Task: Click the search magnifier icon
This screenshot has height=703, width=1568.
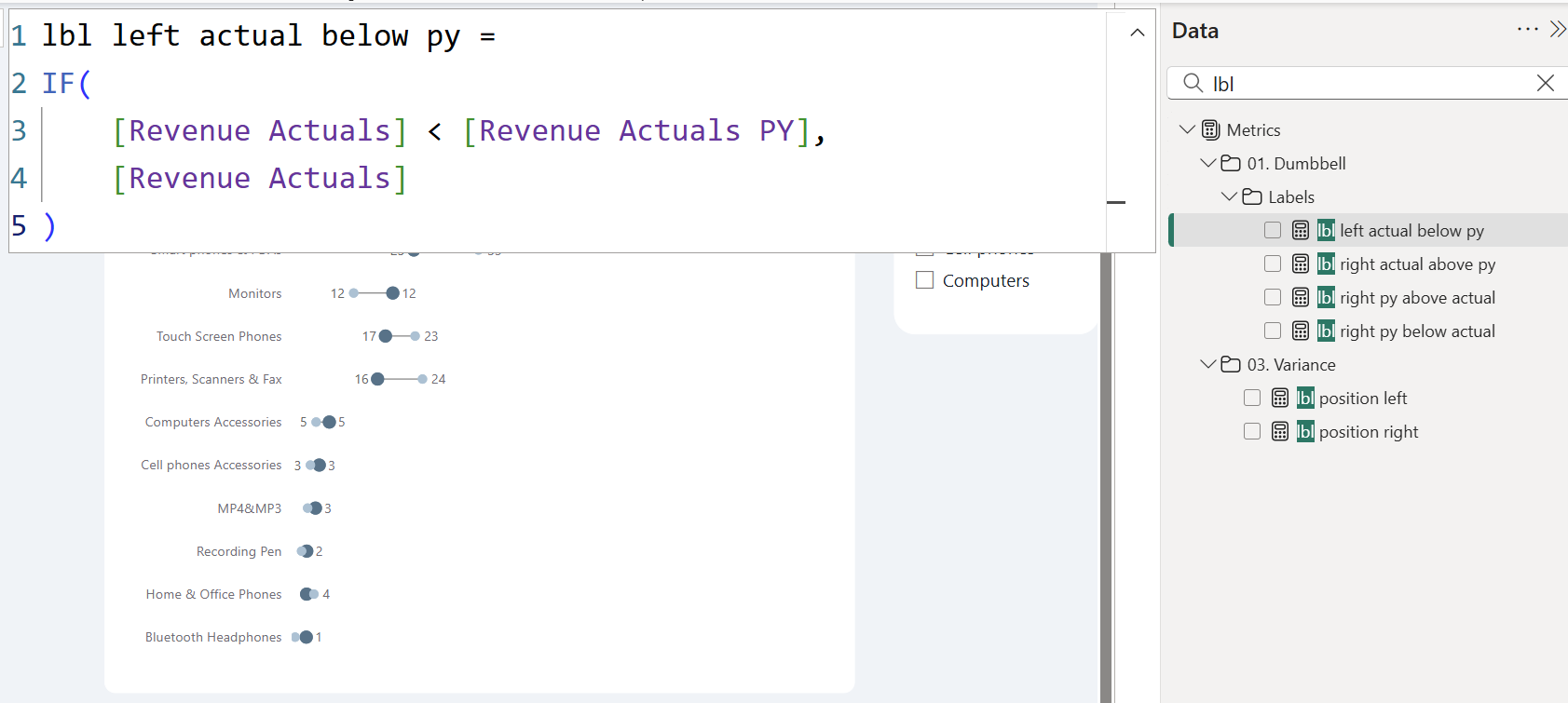Action: tap(1193, 83)
